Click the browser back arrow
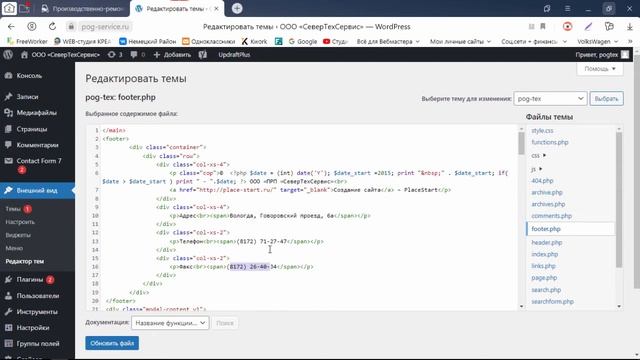Viewport: 640px width, 360px height. [x=11, y=27]
